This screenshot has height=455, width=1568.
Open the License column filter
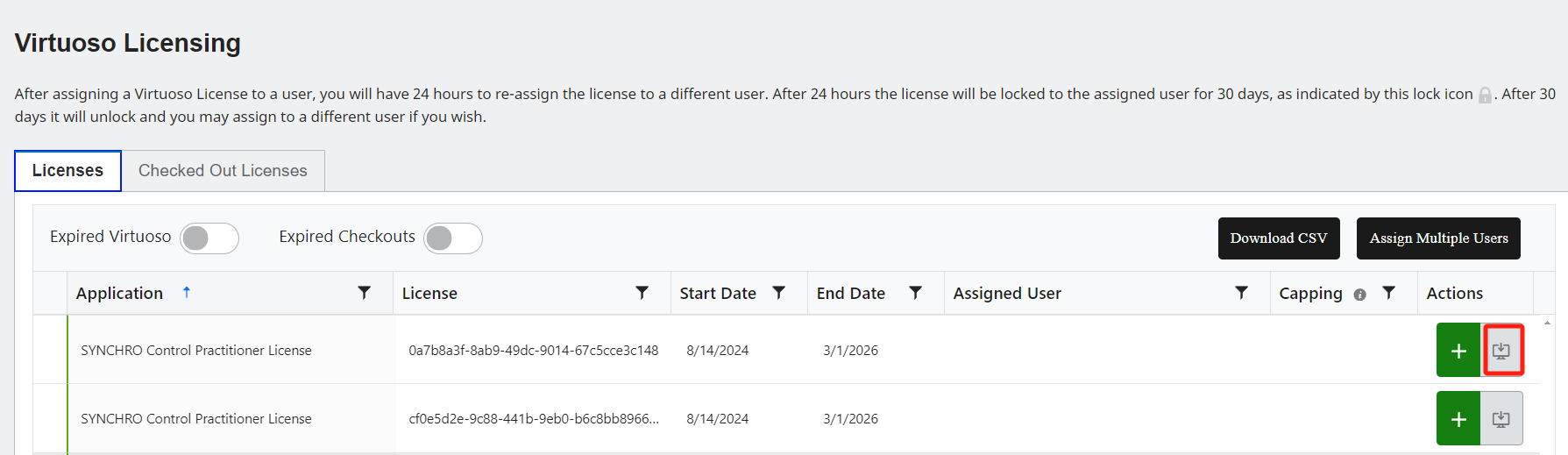pos(642,293)
